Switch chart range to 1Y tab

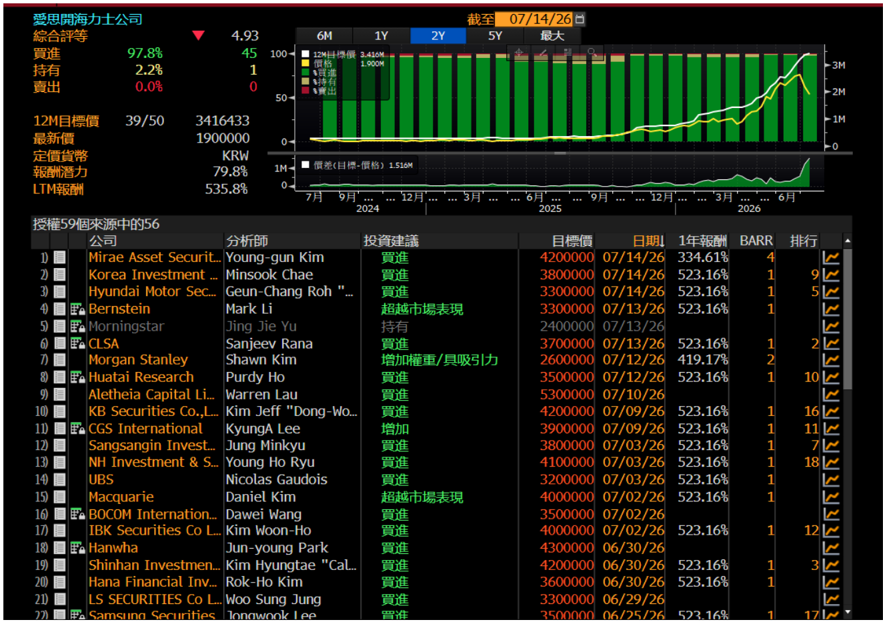click(381, 35)
